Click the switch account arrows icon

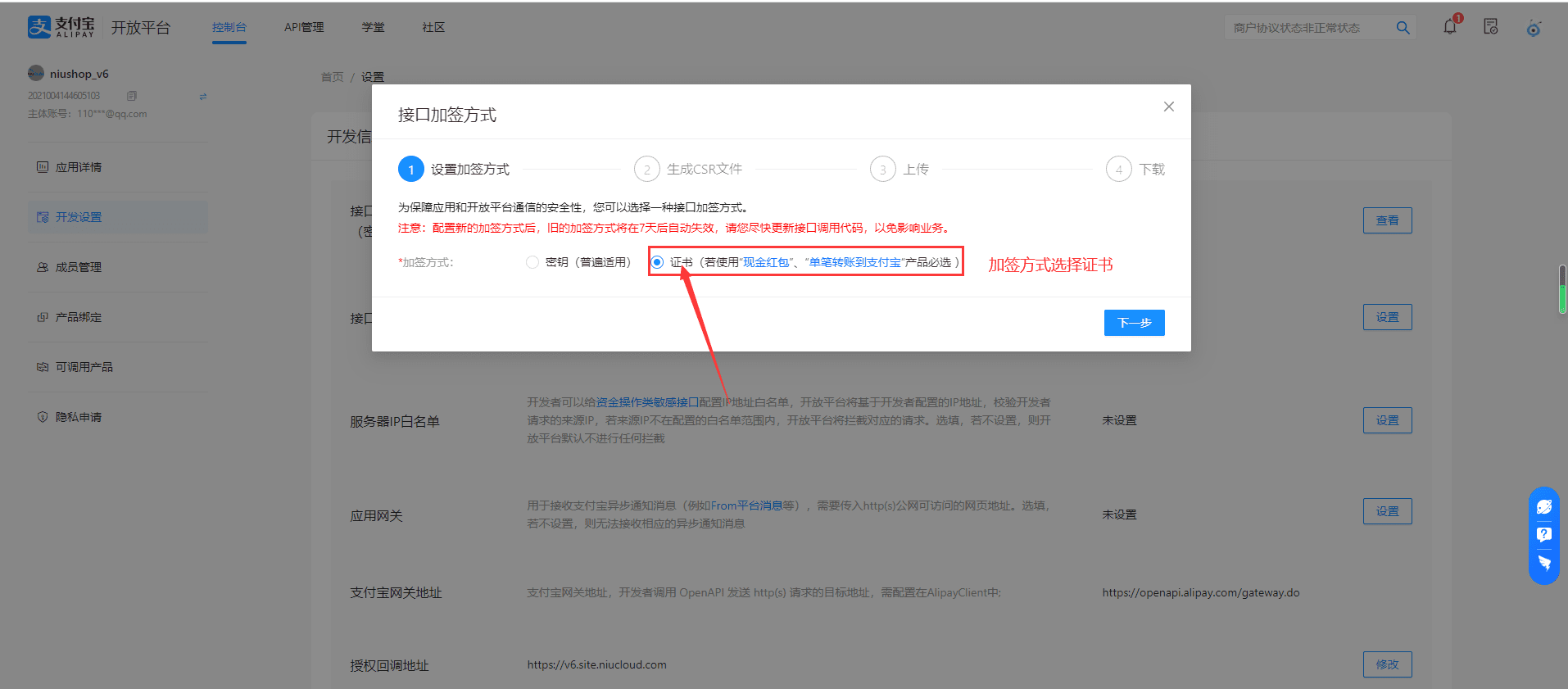[203, 97]
